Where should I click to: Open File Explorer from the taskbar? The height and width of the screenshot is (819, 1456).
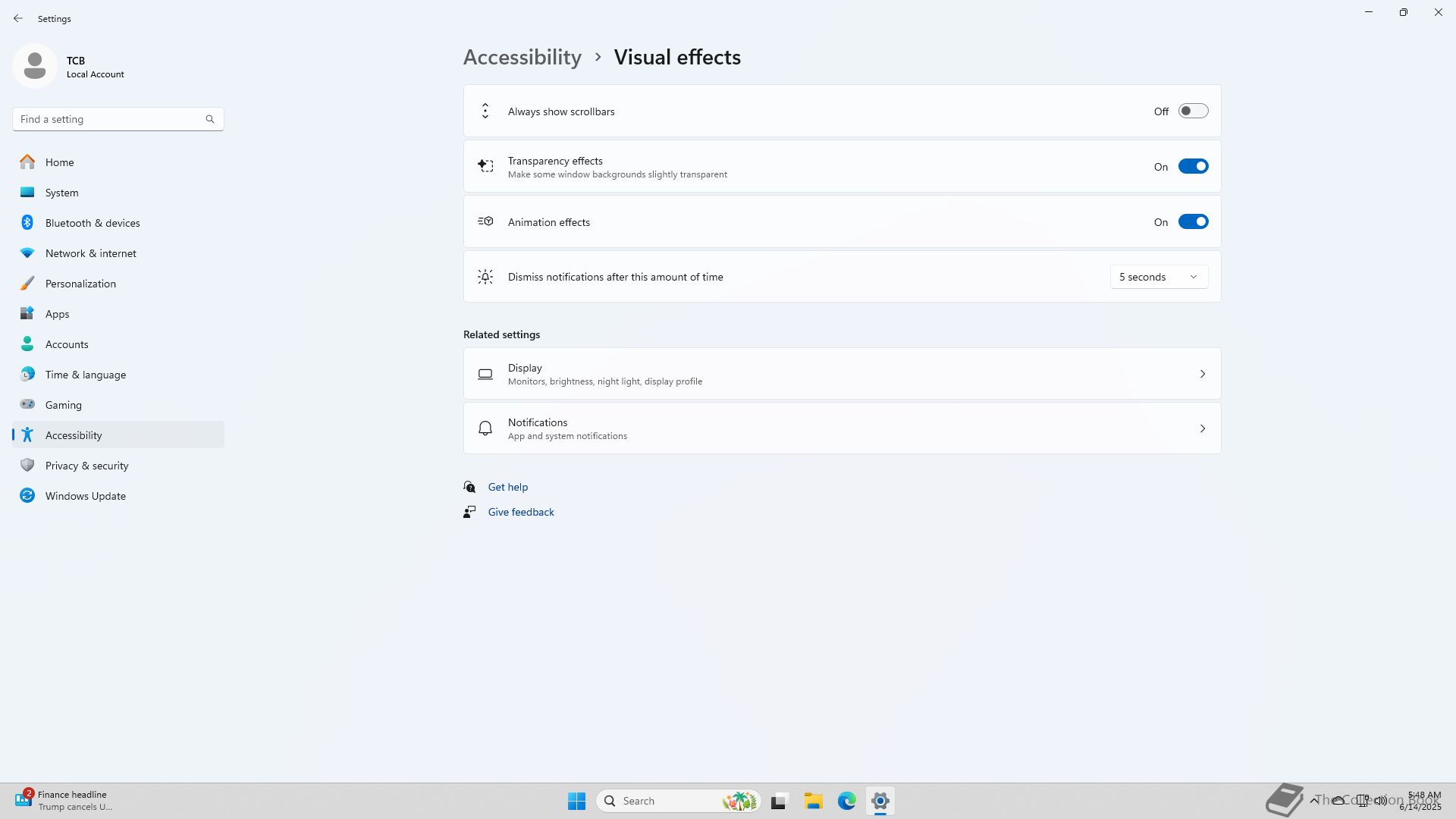click(813, 801)
